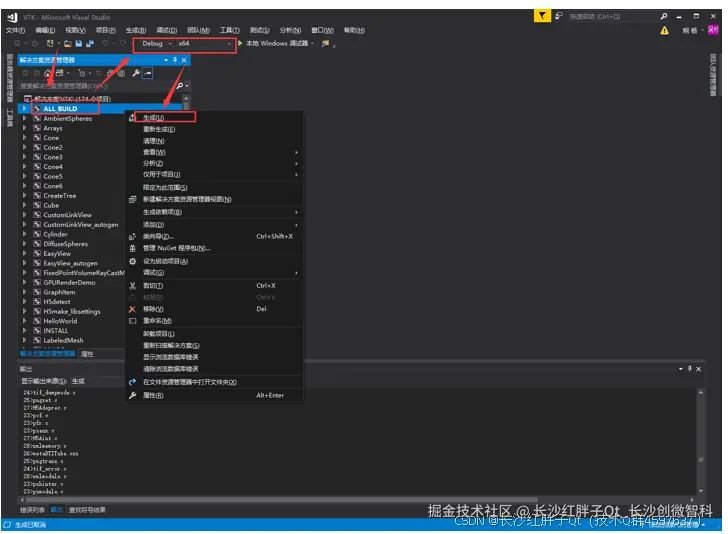Pin the Solution Explorer panel

175,60
